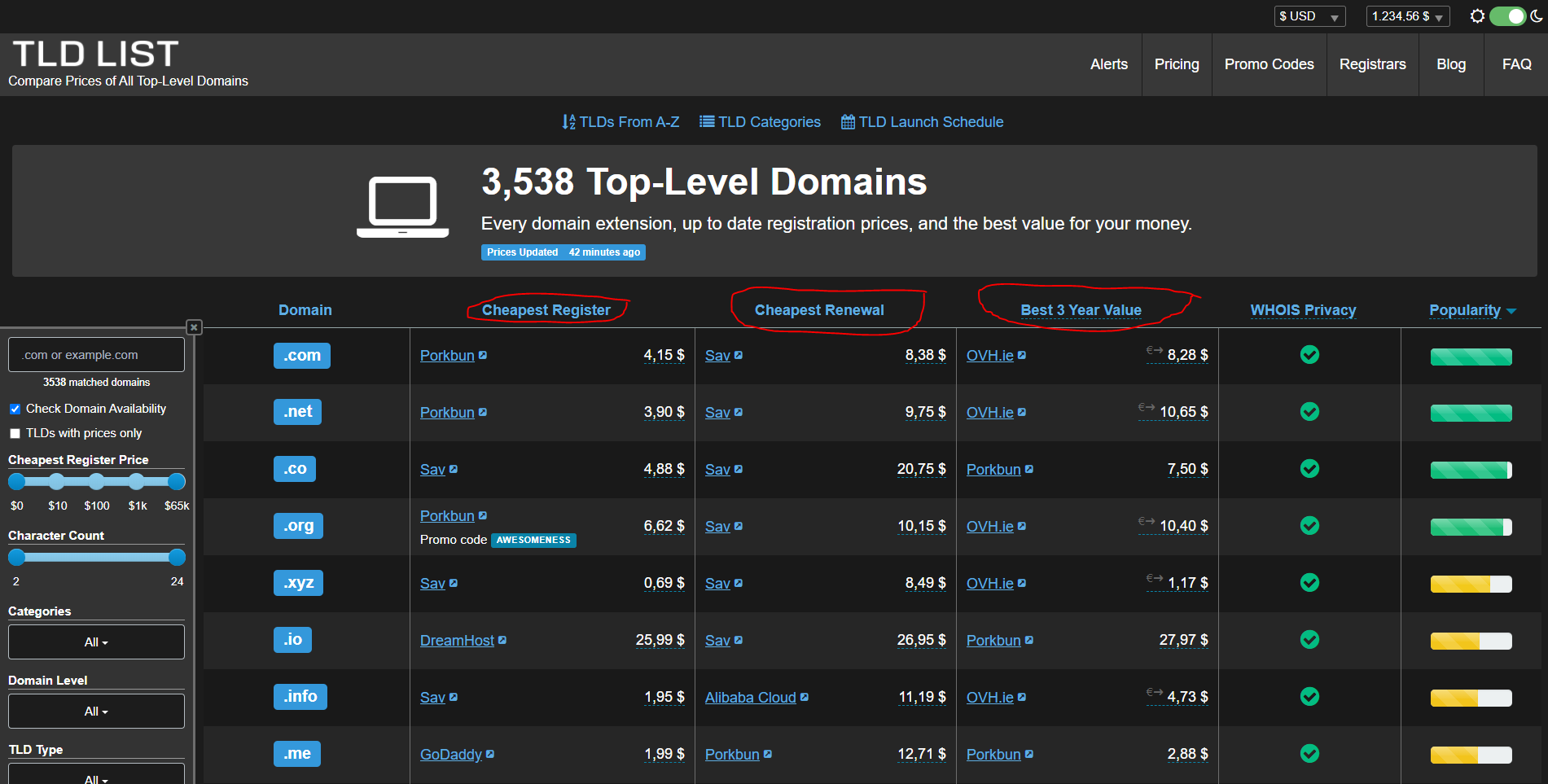The image size is (1548, 784).
Task: Click the currency conversion icon in .xyz 3 year value
Action: (1155, 578)
